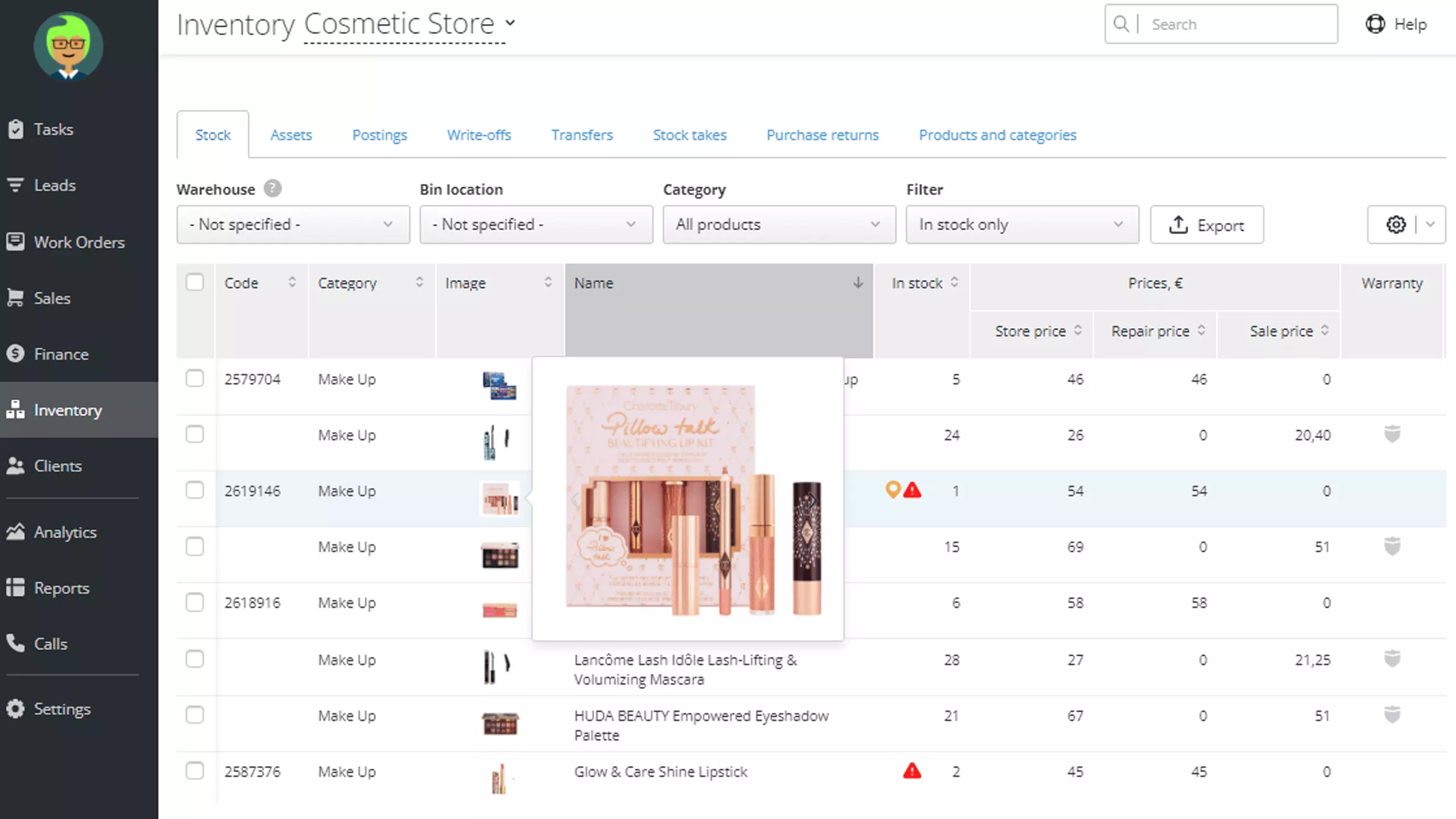Switch to the Assets tab
Image resolution: width=1456 pixels, height=819 pixels.
click(x=291, y=135)
